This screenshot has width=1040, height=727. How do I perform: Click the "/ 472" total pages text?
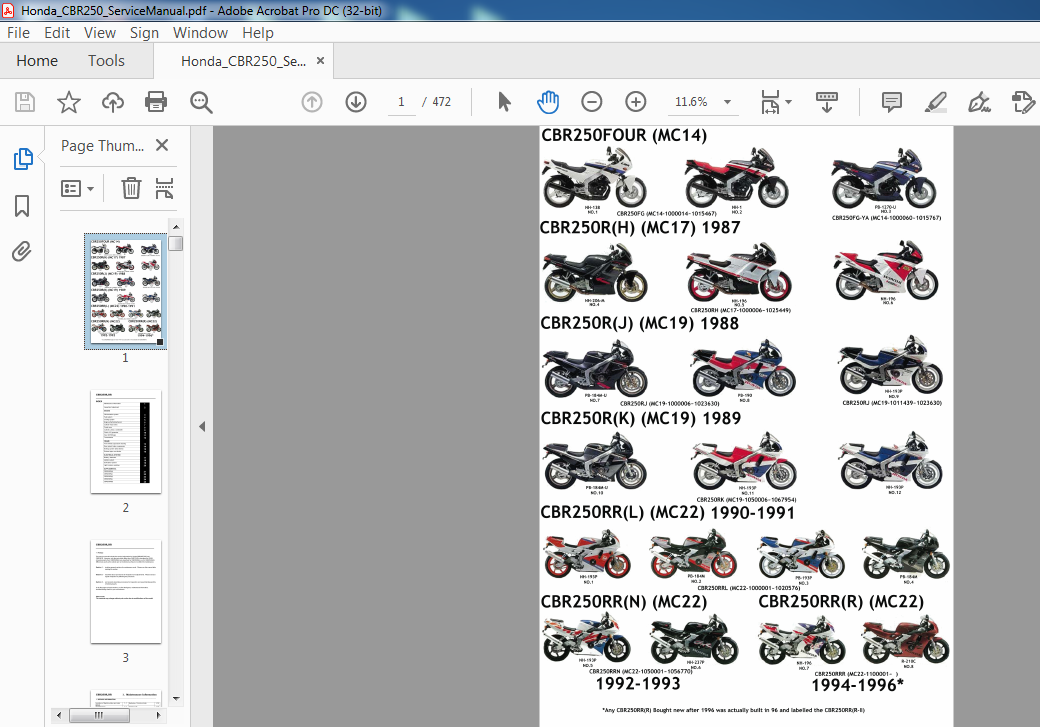click(436, 102)
